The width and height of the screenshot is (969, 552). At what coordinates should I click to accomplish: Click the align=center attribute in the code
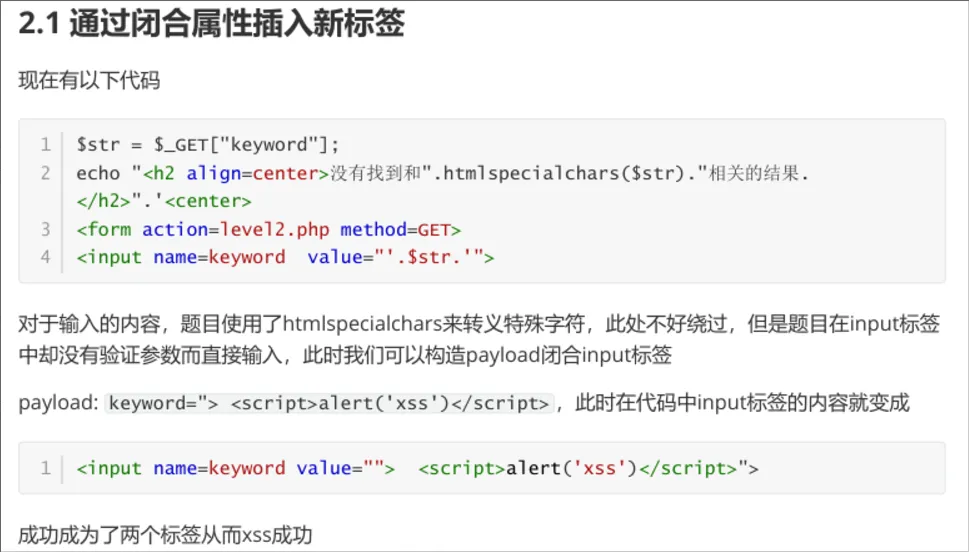pos(252,173)
